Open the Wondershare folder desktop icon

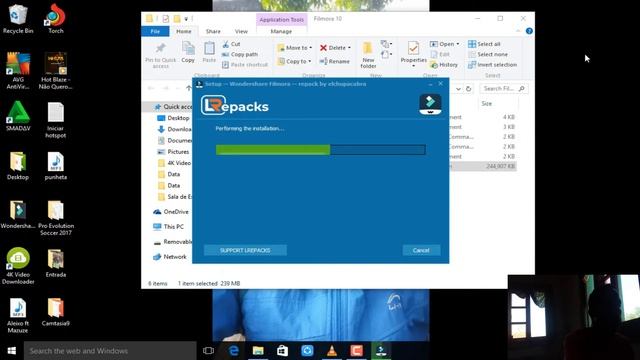point(18,214)
